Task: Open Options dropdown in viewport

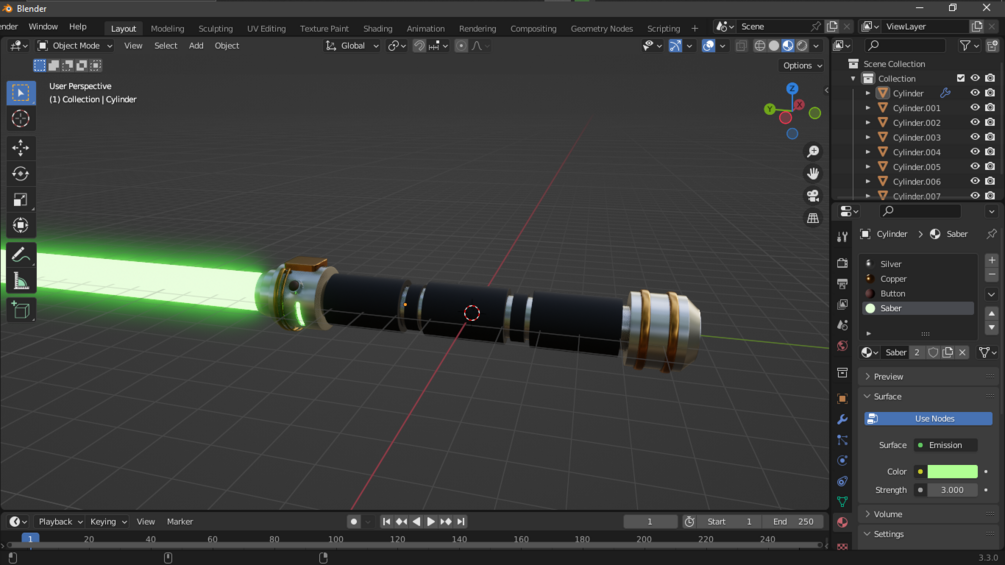Action: [802, 65]
